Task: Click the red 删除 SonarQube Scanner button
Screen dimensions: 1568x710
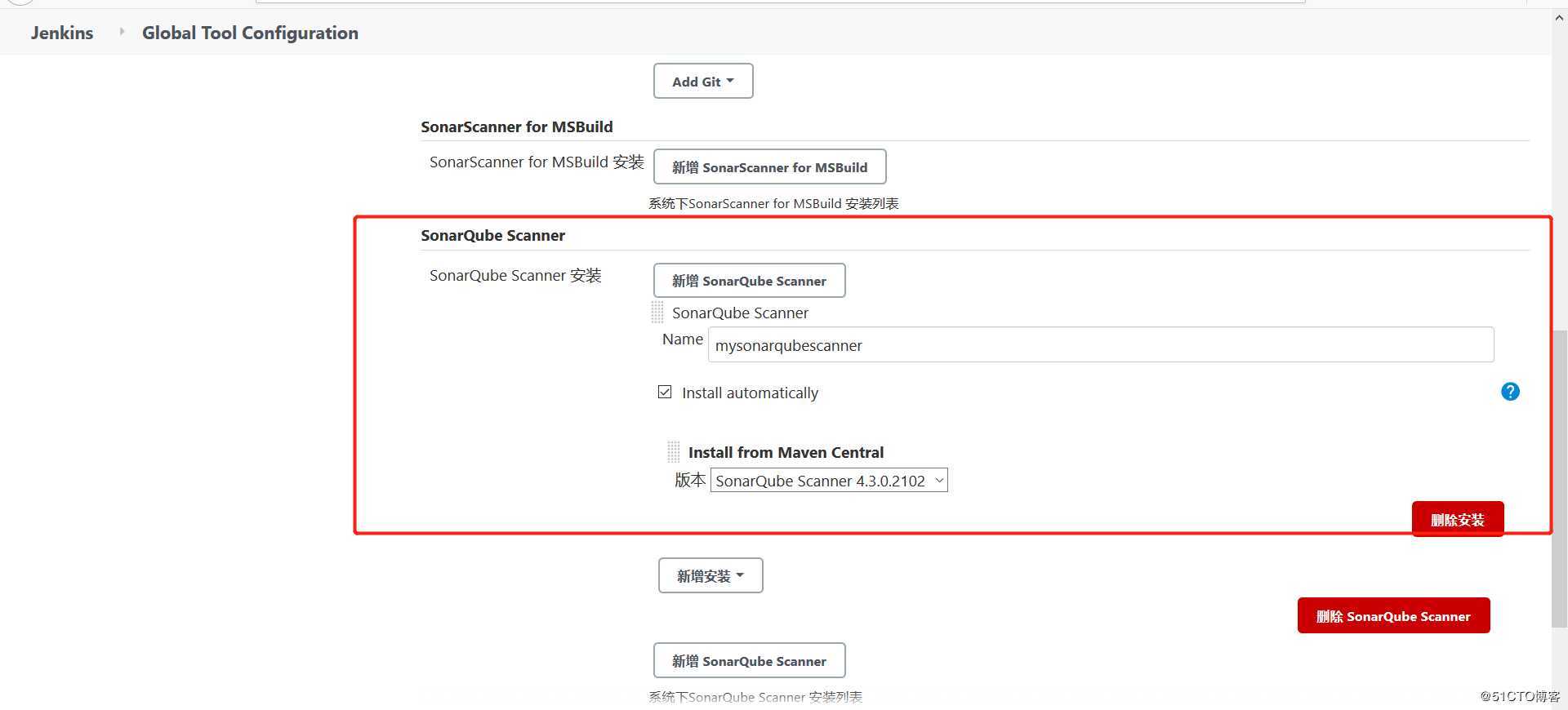Action: [1393, 615]
